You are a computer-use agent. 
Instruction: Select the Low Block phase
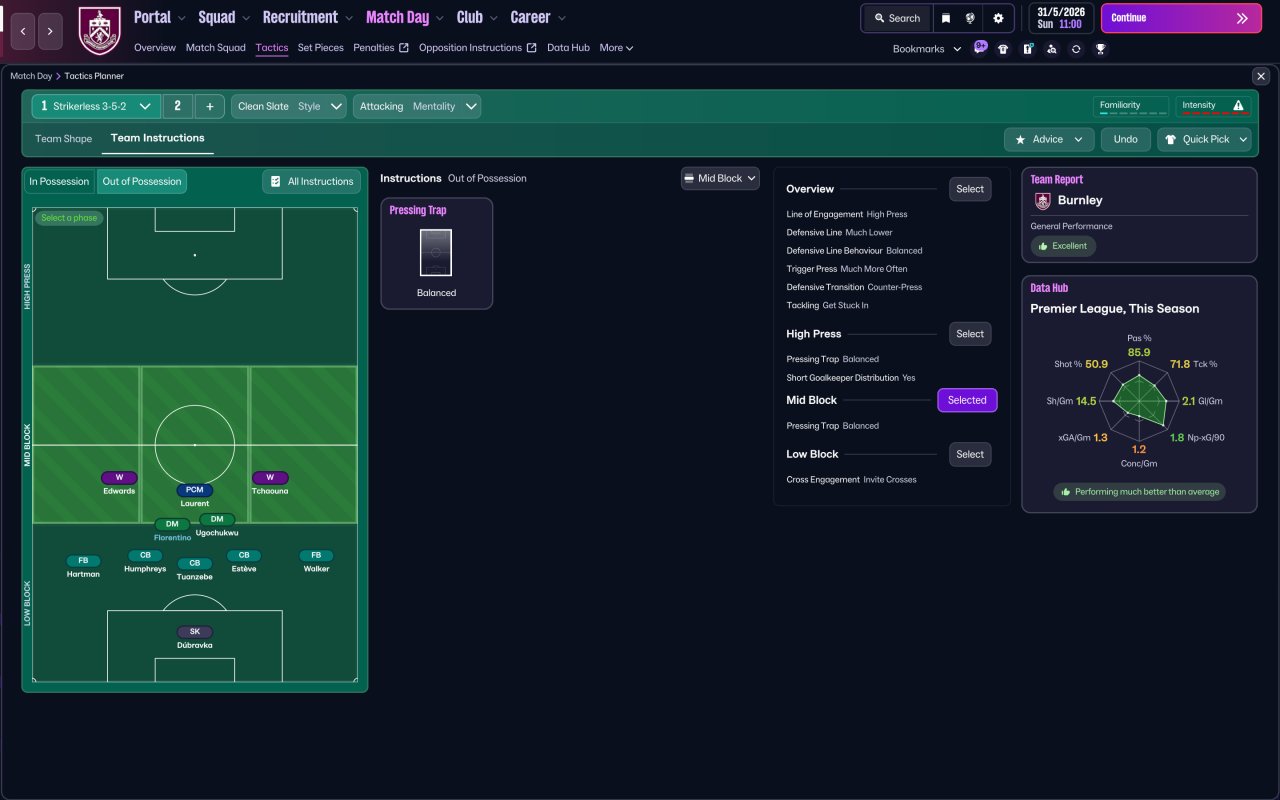tap(970, 454)
